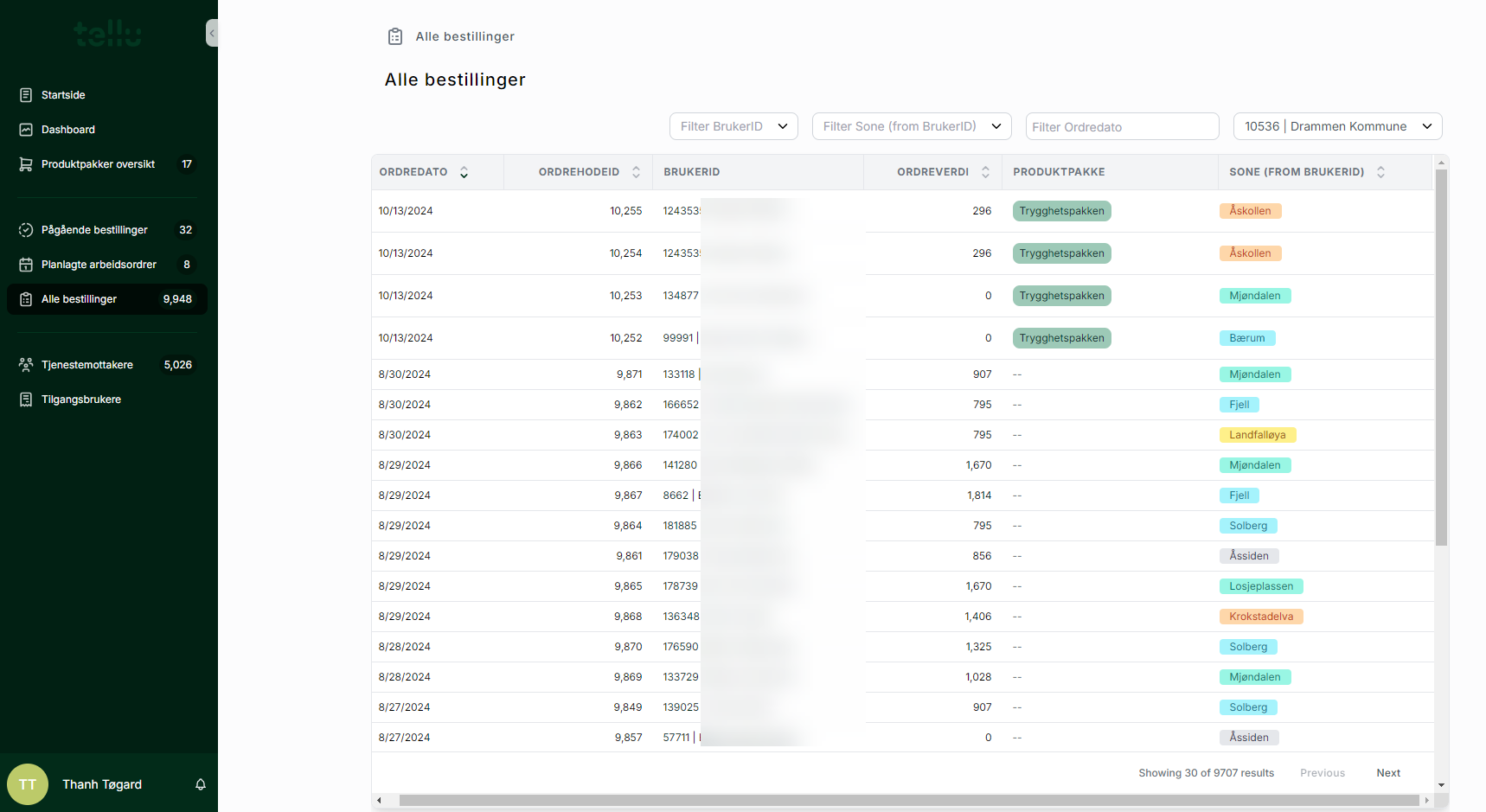
Task: Sort table by Ordredato column
Action: tap(464, 172)
